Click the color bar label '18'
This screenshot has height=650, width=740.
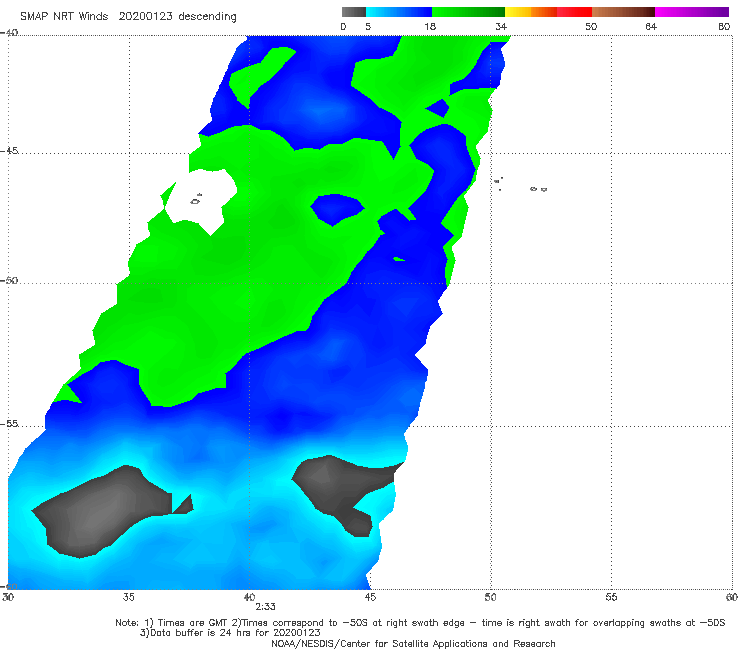click(x=430, y=26)
